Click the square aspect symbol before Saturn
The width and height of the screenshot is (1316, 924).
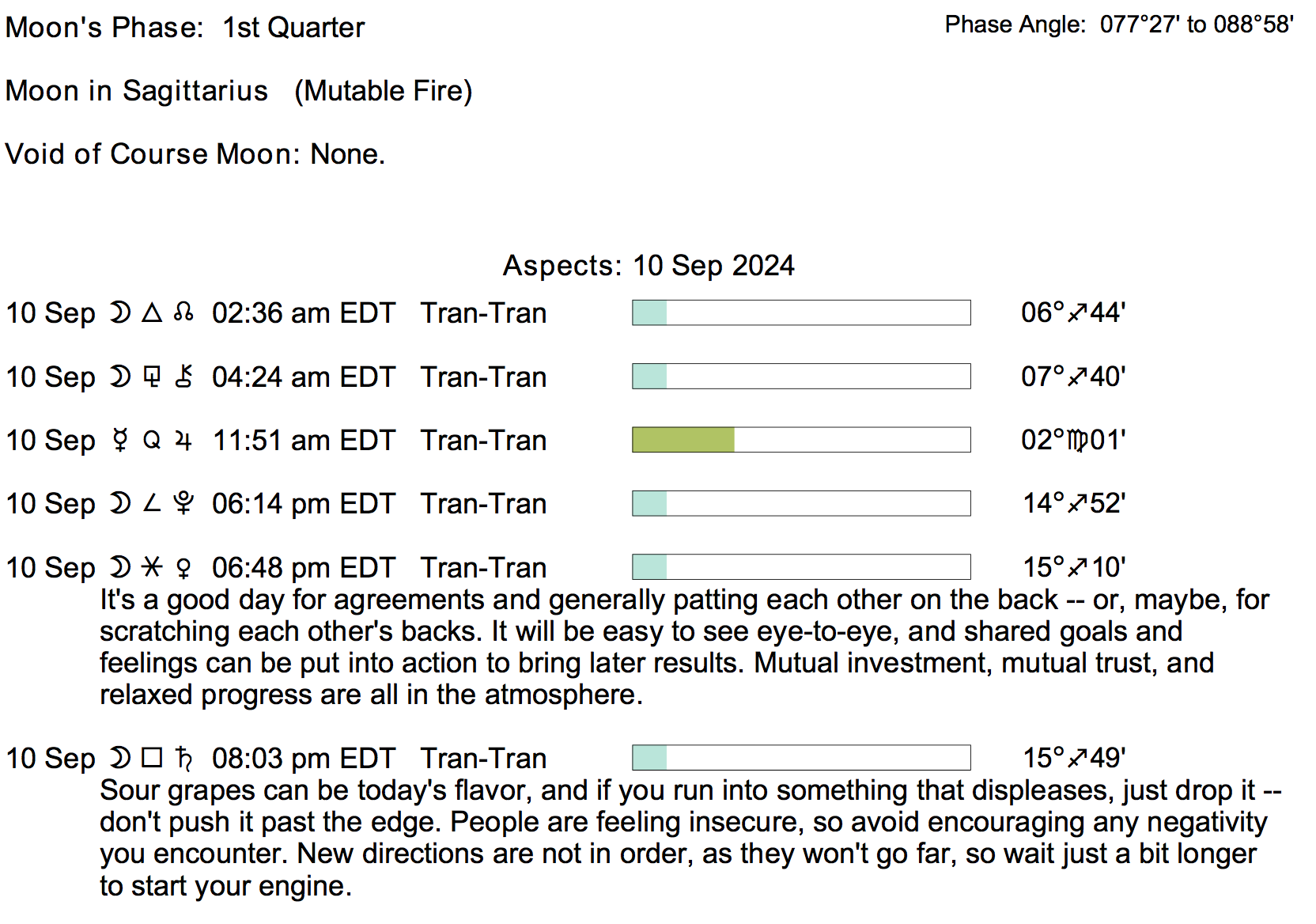152,758
